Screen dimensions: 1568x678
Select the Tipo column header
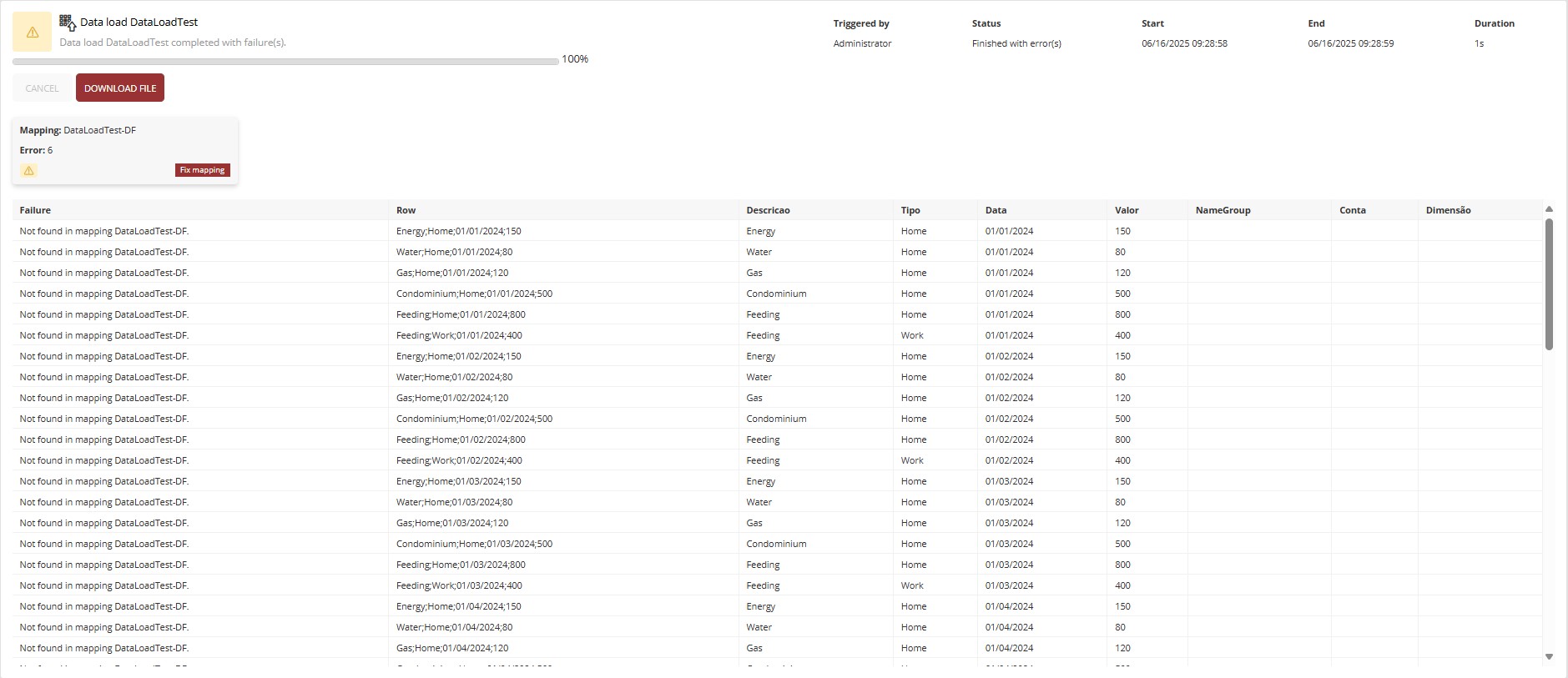click(935, 210)
